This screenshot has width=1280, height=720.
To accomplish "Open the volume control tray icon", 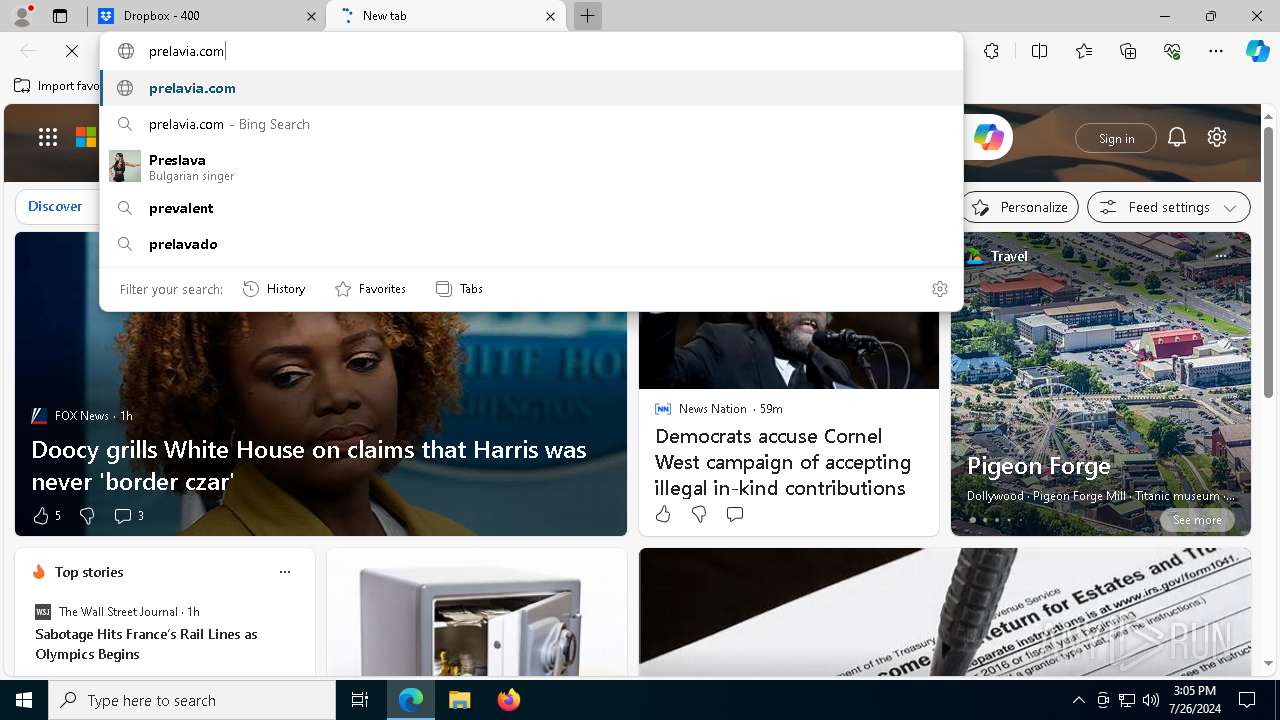I will tap(1150, 700).
